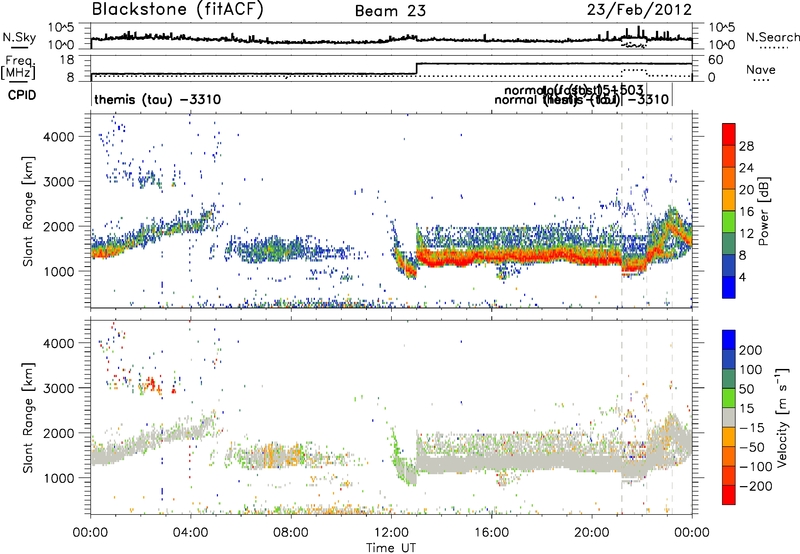Click the "CPID" row label
Screen dimensions: 800x554
point(22,95)
